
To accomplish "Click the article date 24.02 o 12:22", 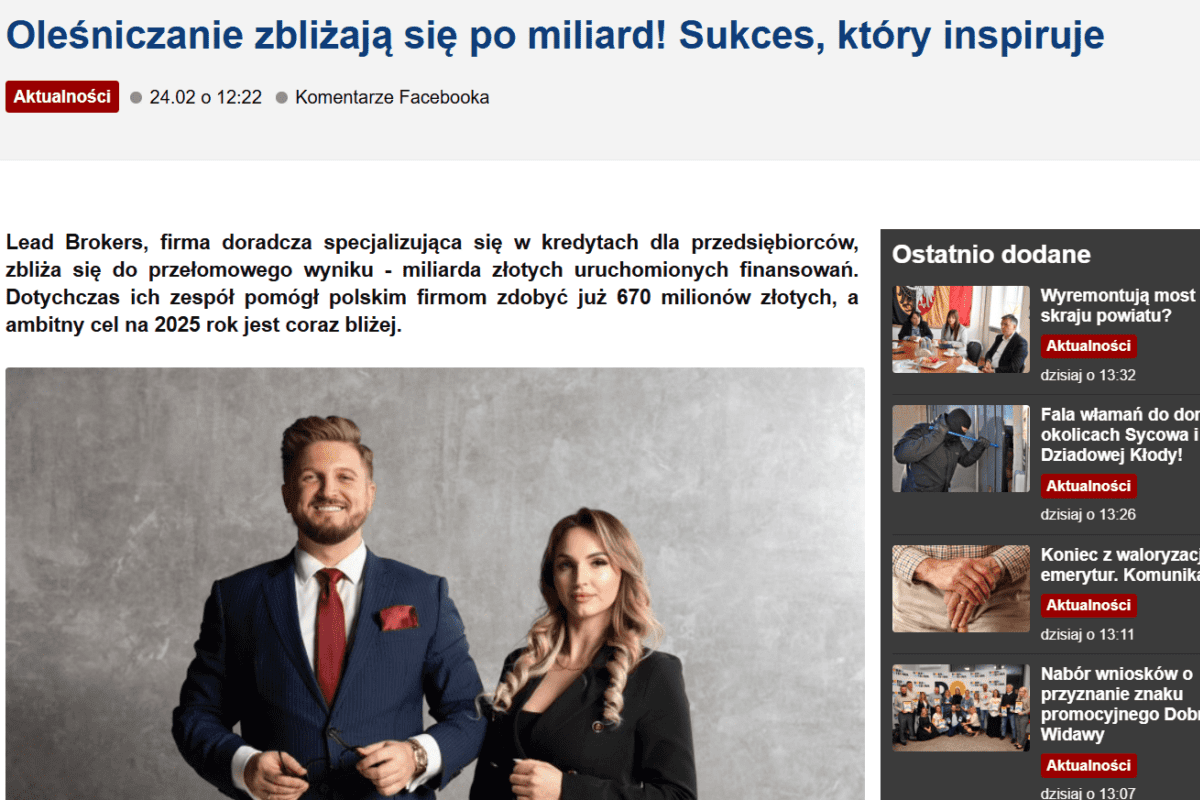I will (206, 97).
